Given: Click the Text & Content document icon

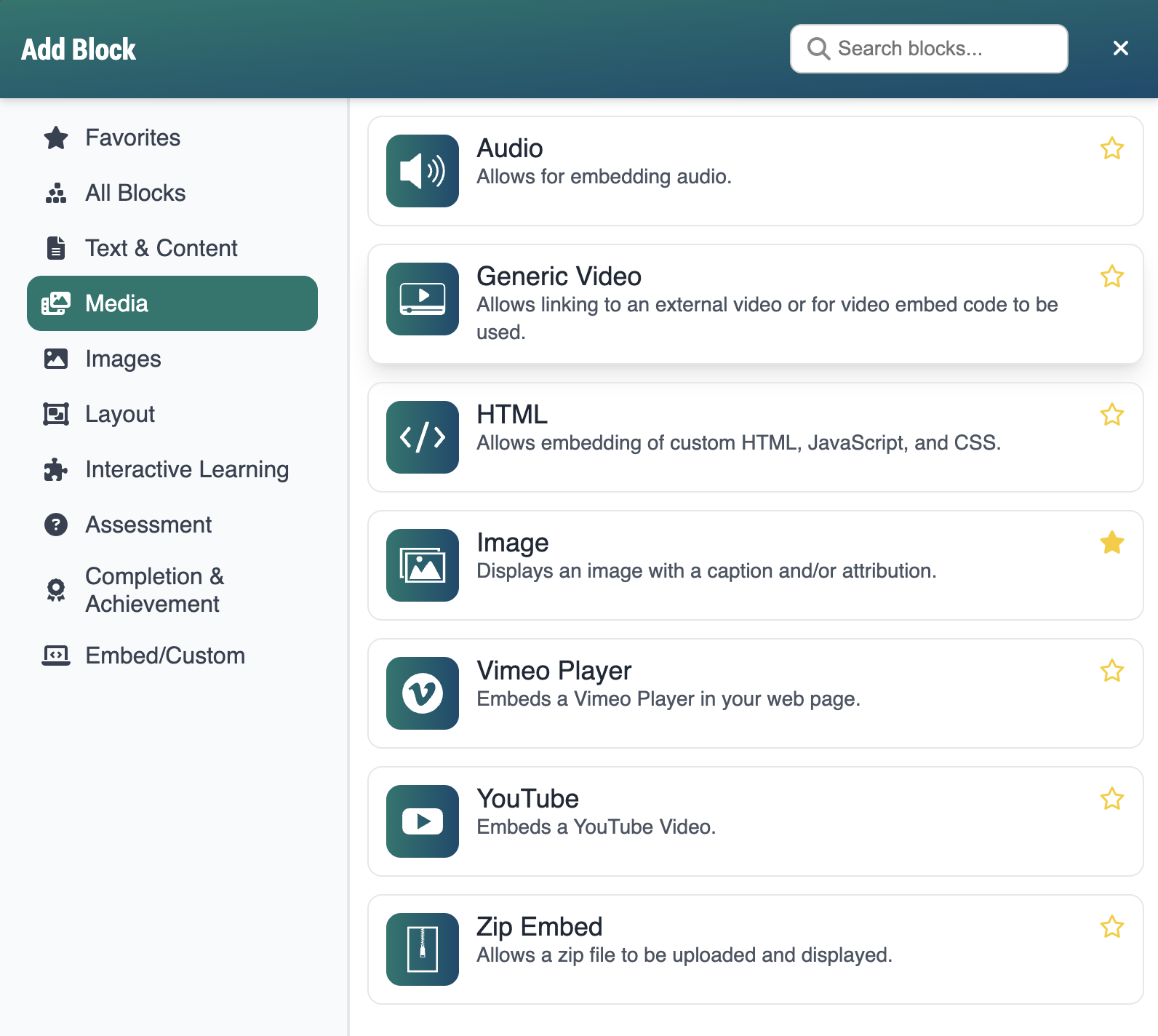Looking at the screenshot, I should click(x=56, y=248).
